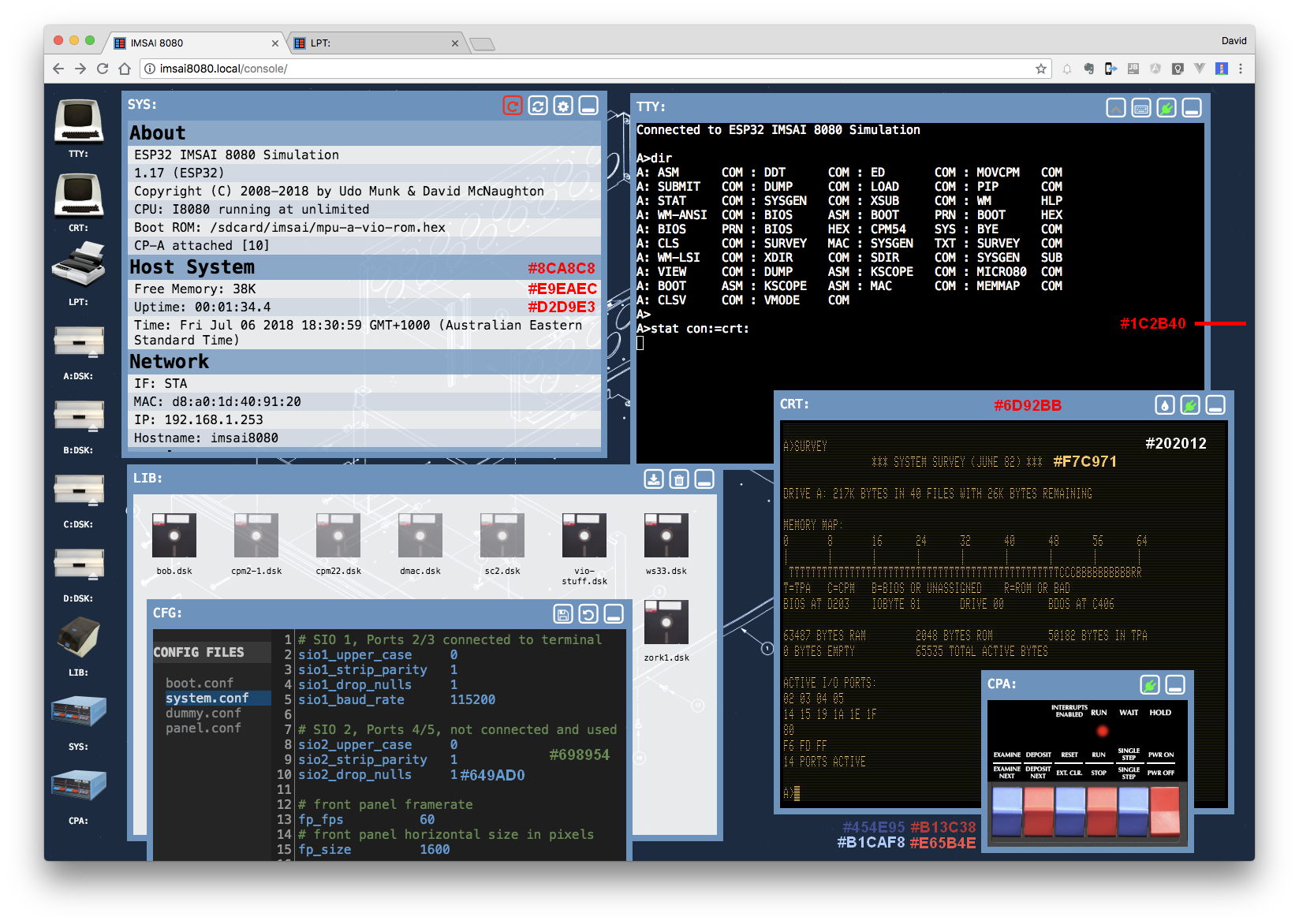Toggle the green plug connection in TTY panel
This screenshot has width=1299, height=924.
(x=1166, y=108)
